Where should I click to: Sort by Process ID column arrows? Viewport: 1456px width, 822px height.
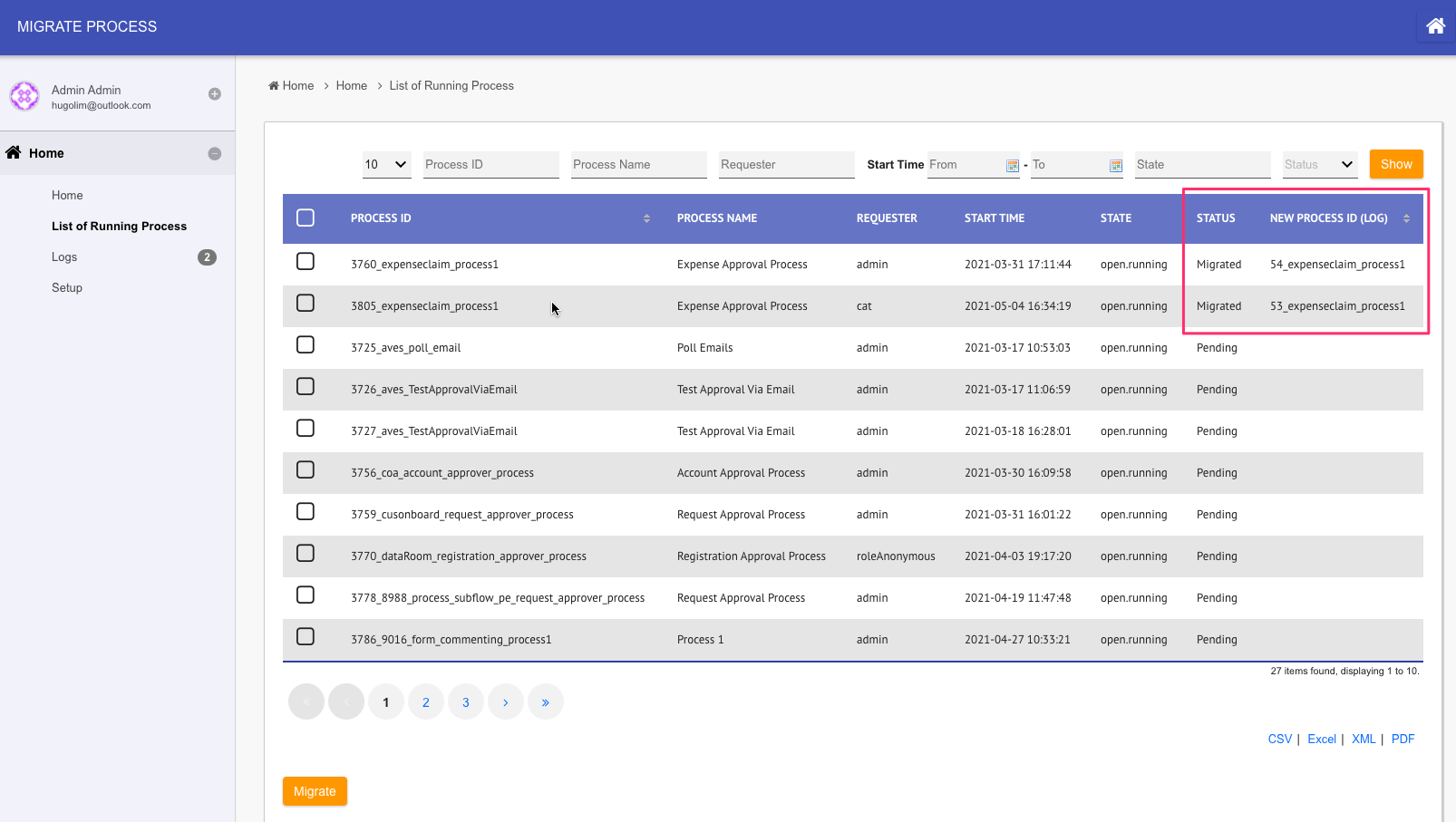pos(646,218)
